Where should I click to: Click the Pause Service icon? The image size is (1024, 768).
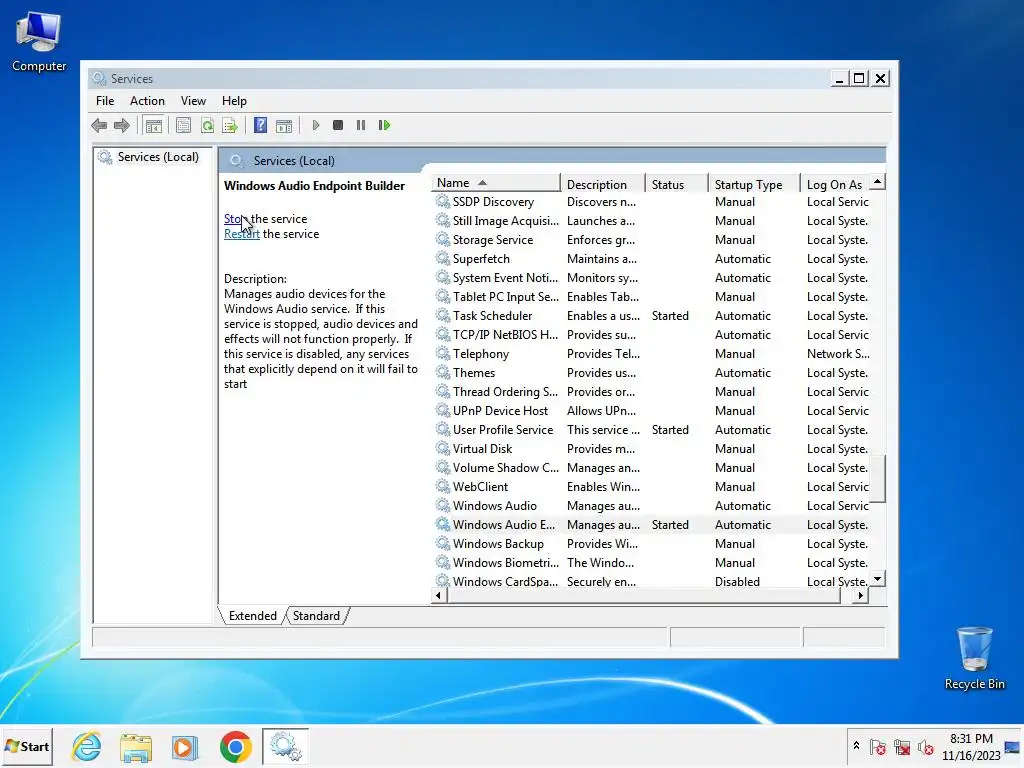pos(360,125)
